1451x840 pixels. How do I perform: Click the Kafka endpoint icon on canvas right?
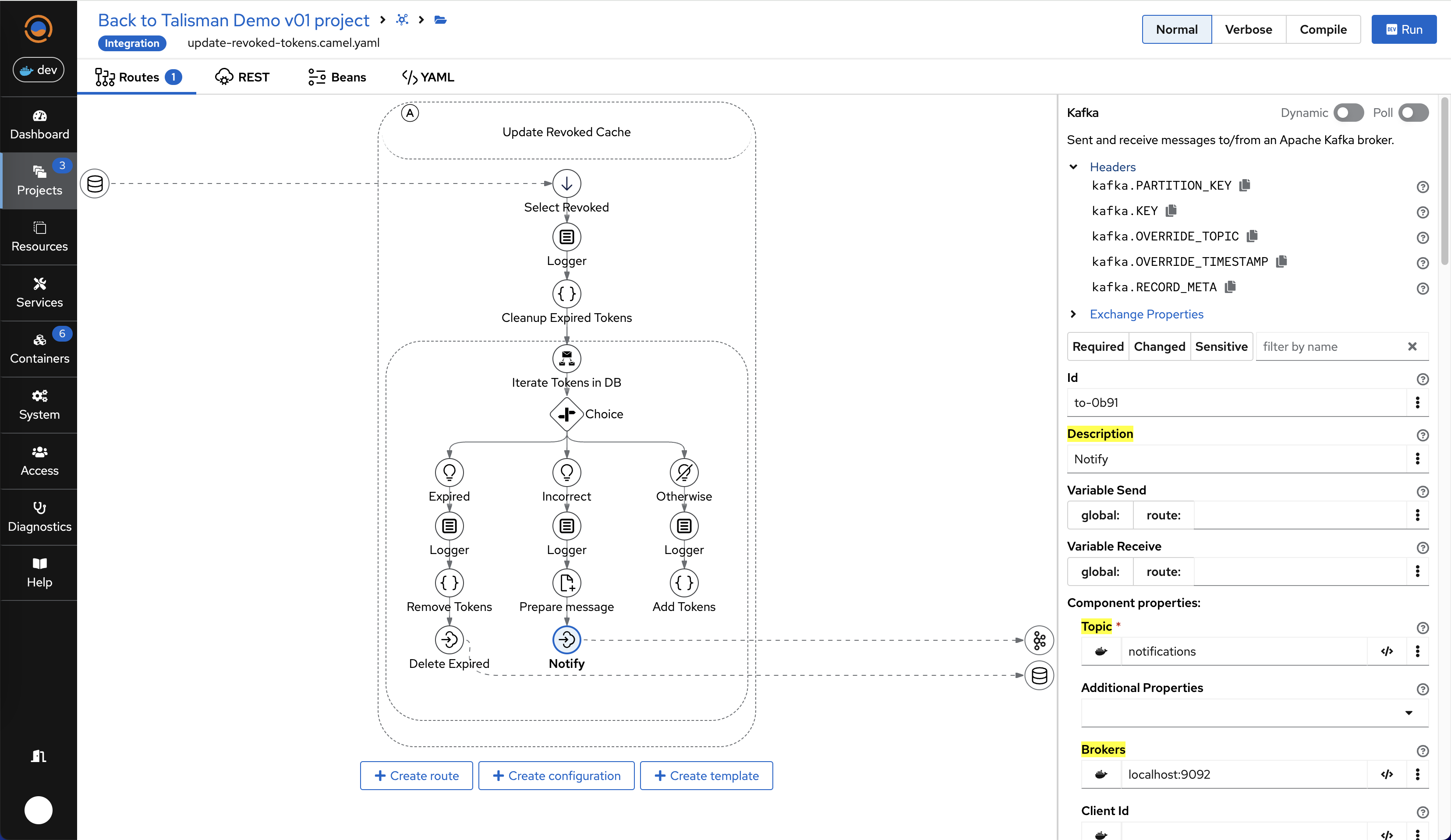(1039, 640)
